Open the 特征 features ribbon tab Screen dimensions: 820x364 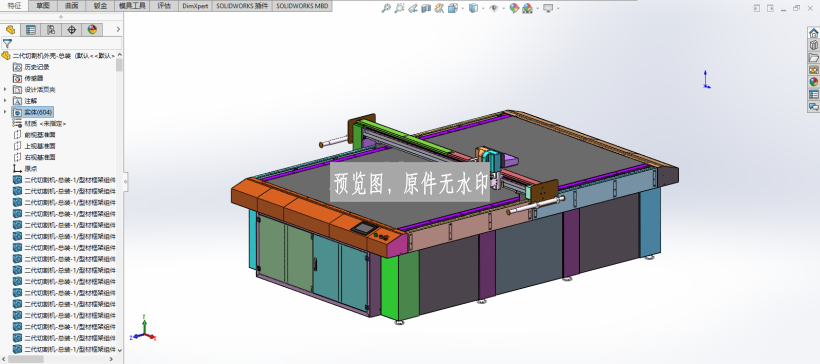pyautogui.click(x=14, y=6)
